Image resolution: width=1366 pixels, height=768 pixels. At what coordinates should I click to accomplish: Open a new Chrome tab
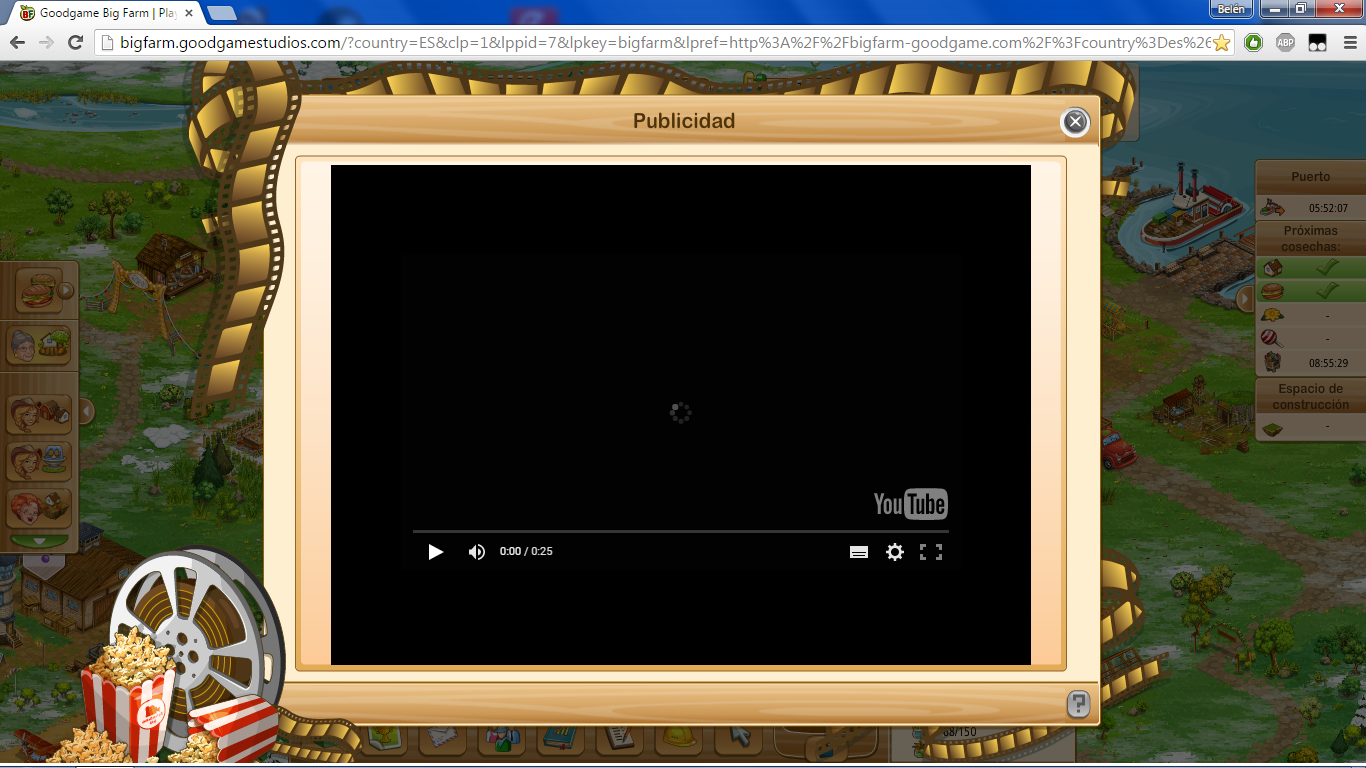(x=221, y=13)
